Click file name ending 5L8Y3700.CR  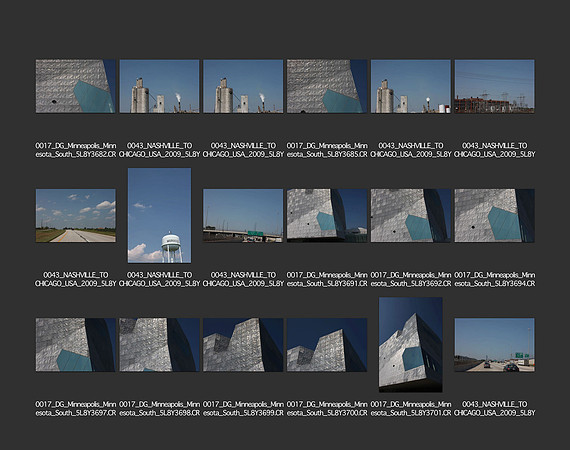tap(327, 409)
